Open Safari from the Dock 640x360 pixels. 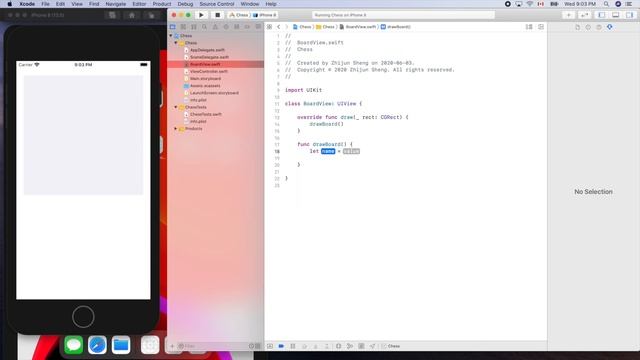pyautogui.click(x=97, y=345)
